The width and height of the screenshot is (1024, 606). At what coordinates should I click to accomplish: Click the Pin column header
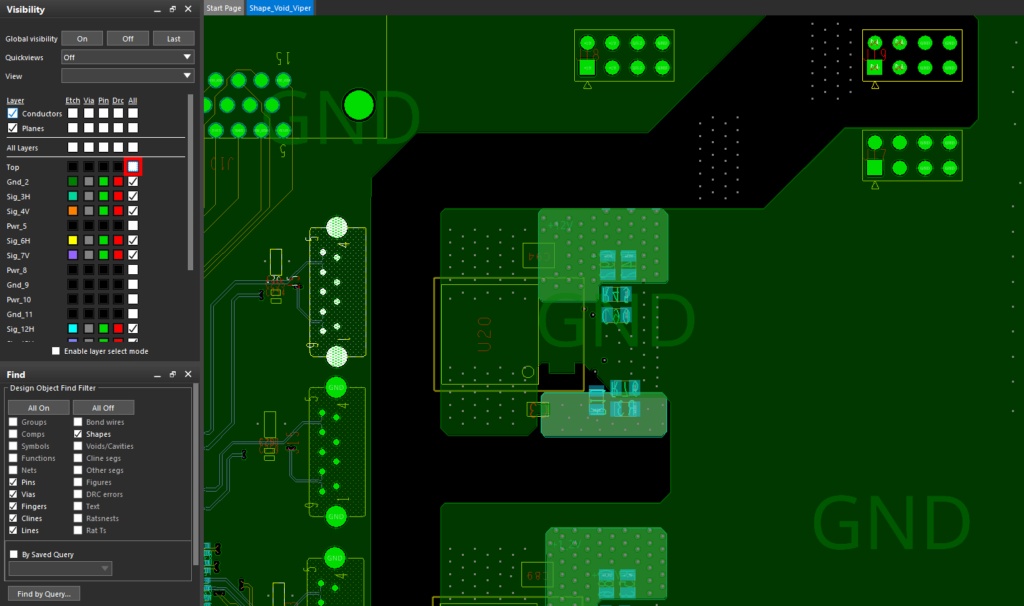[103, 101]
